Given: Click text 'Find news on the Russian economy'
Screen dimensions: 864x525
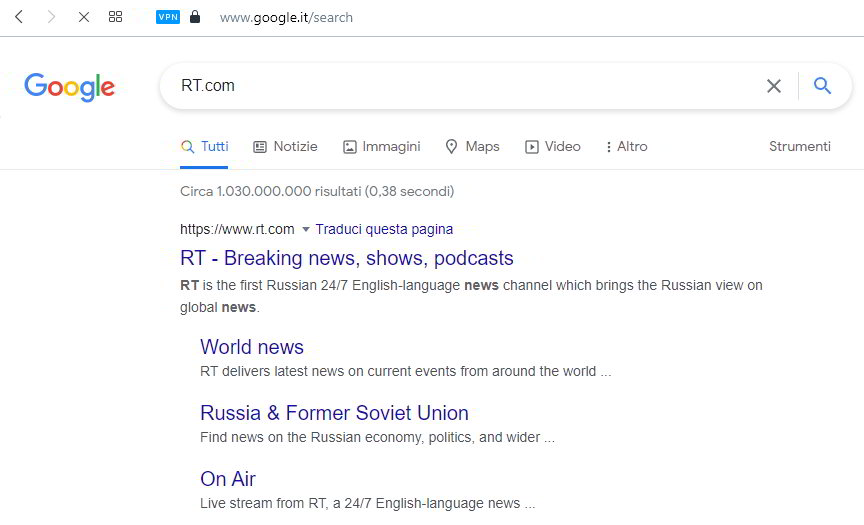Looking at the screenshot, I should point(377,437).
